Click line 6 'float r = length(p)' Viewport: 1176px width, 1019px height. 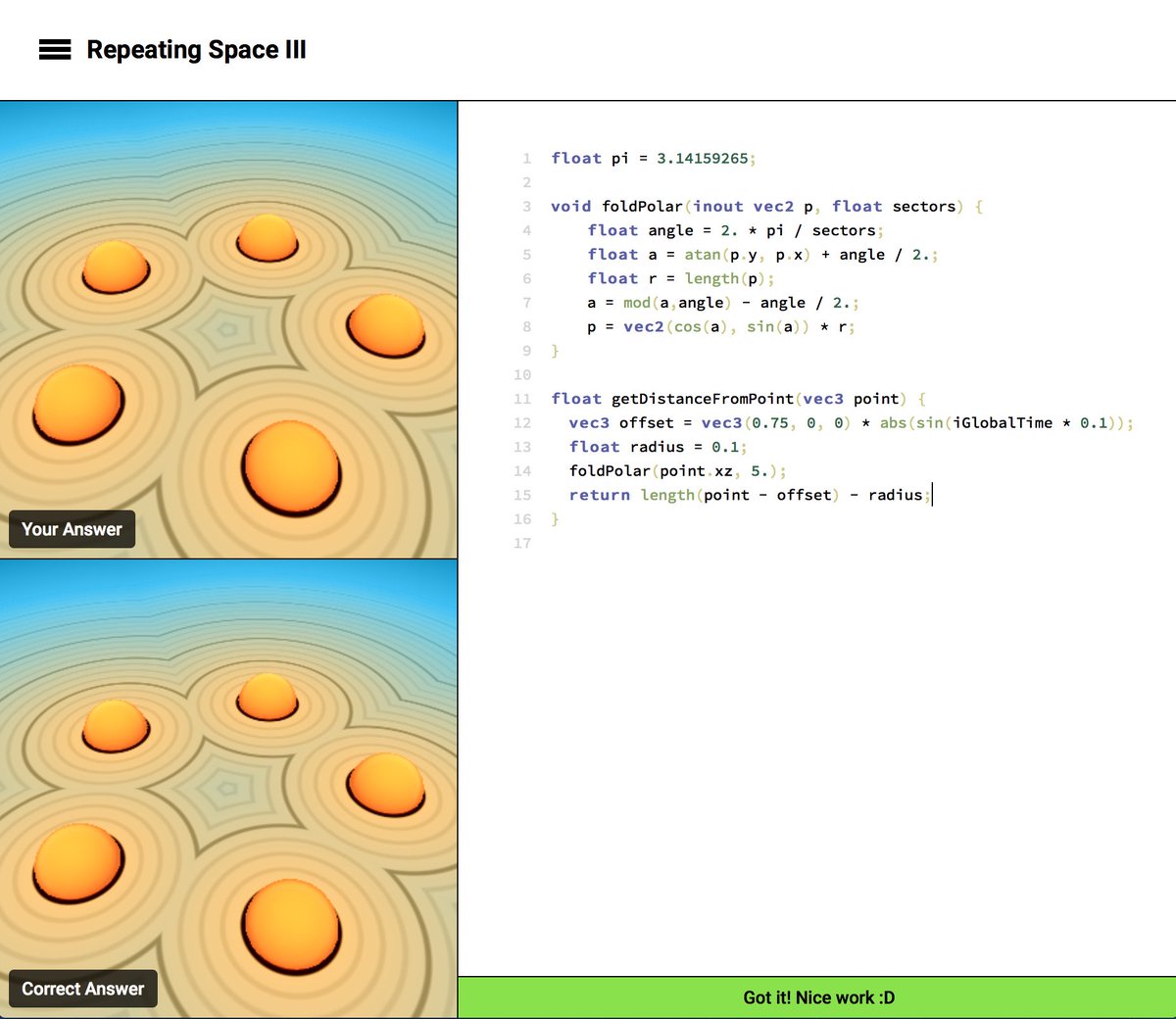[x=681, y=278]
